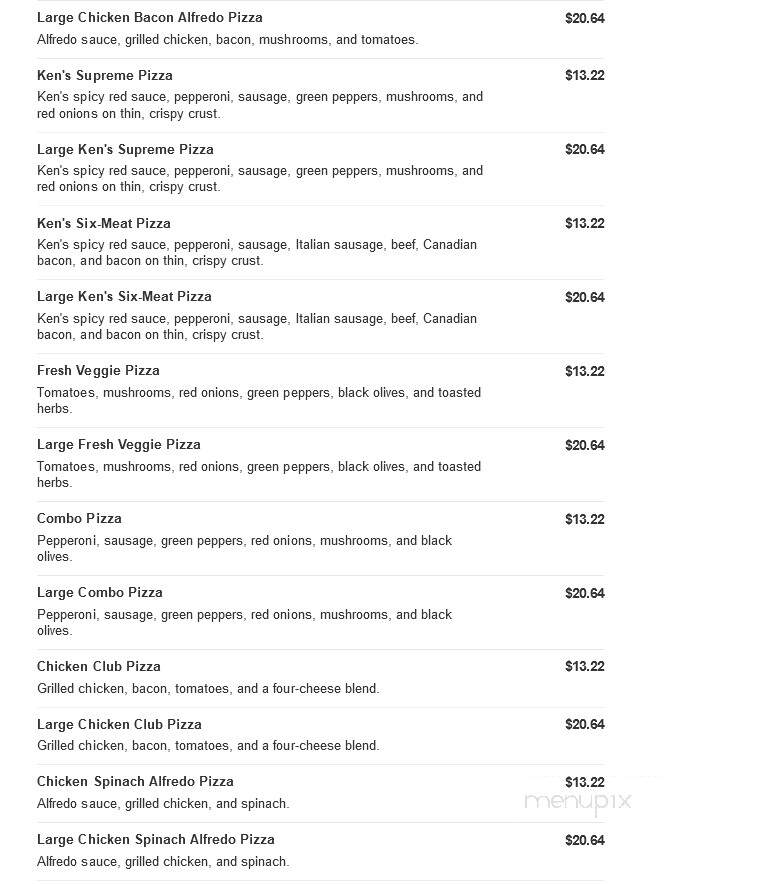Screen dimensions: 757x884
Task: Click the $20.64 price for Large Combo Pizza
Action: pos(585,593)
